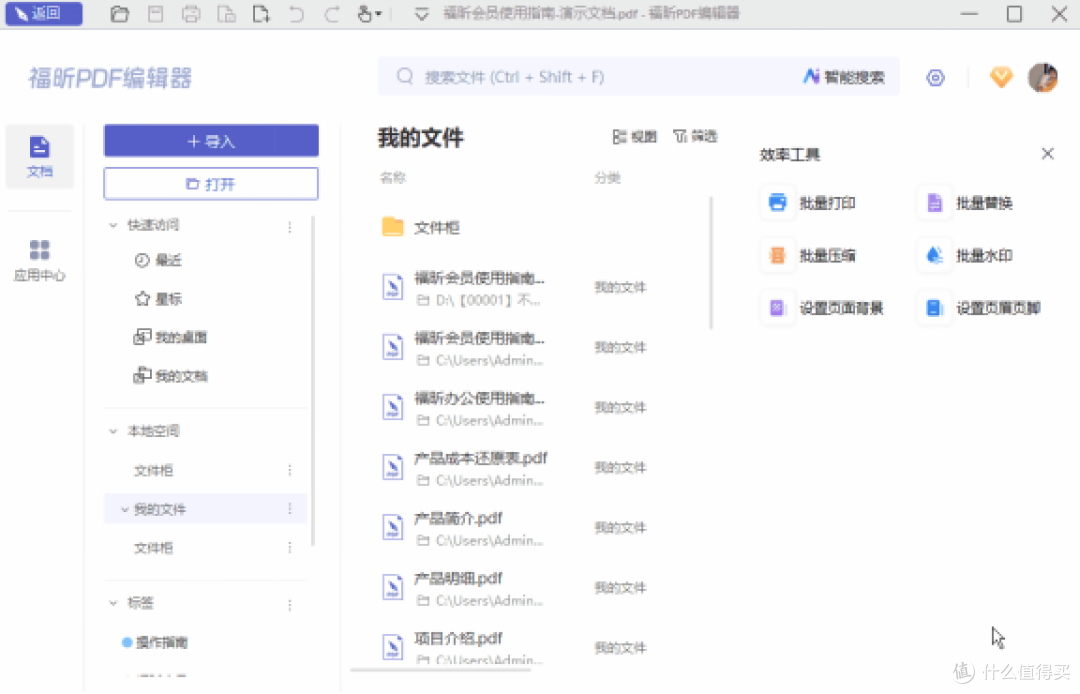Open the quick access toolbar customize dropdown
Viewport: 1080px width, 694px height.
pos(422,14)
